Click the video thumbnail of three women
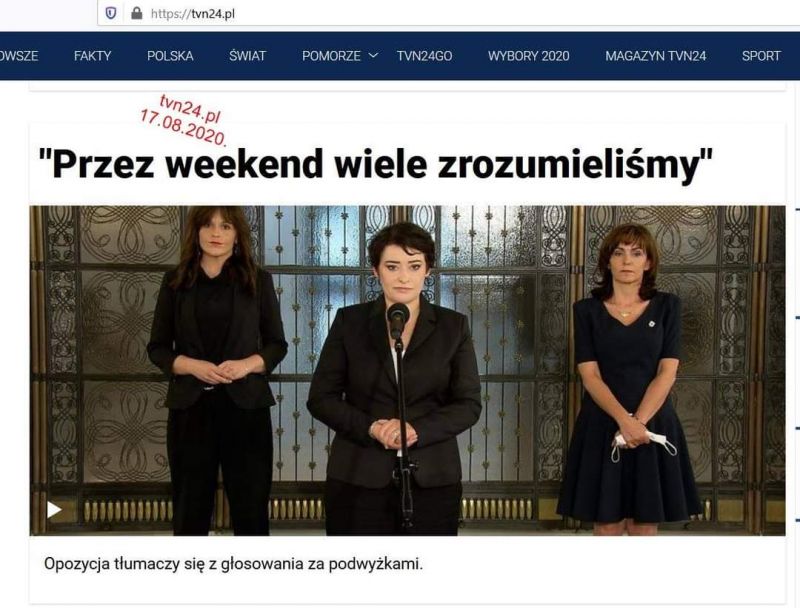The image size is (800, 608). 407,370
